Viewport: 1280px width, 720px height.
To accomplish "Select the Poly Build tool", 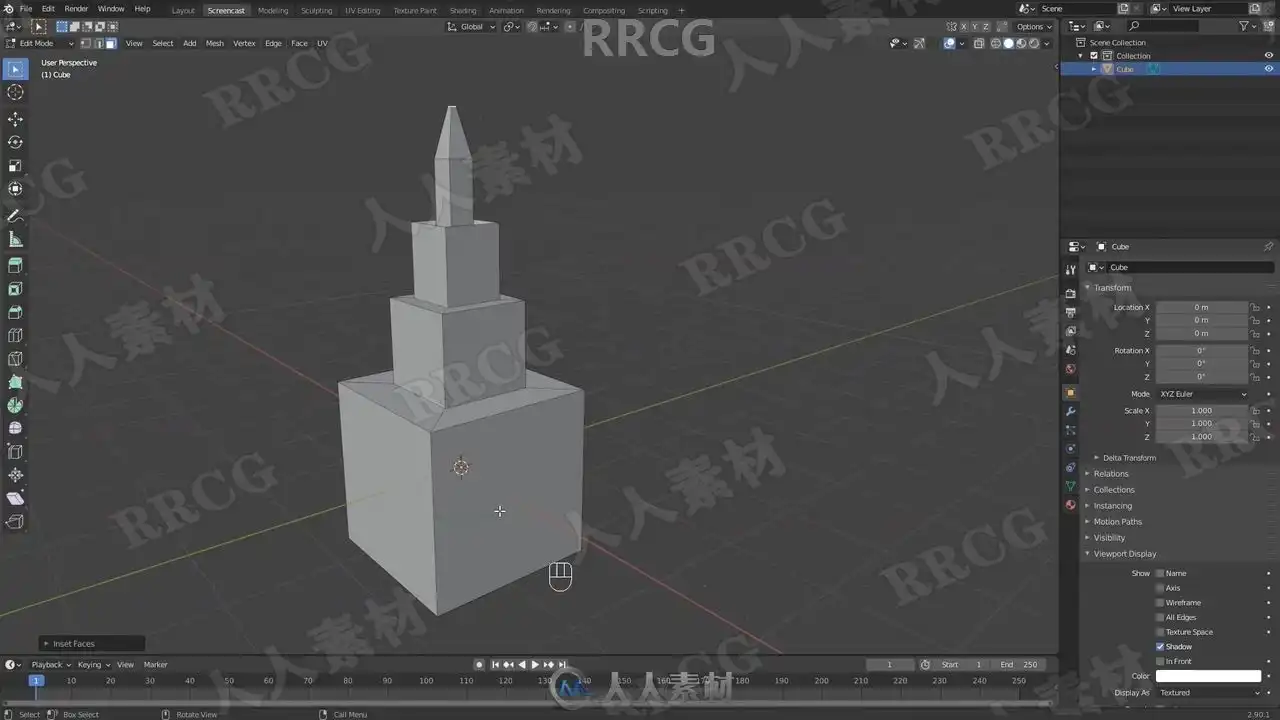I will tap(15, 382).
